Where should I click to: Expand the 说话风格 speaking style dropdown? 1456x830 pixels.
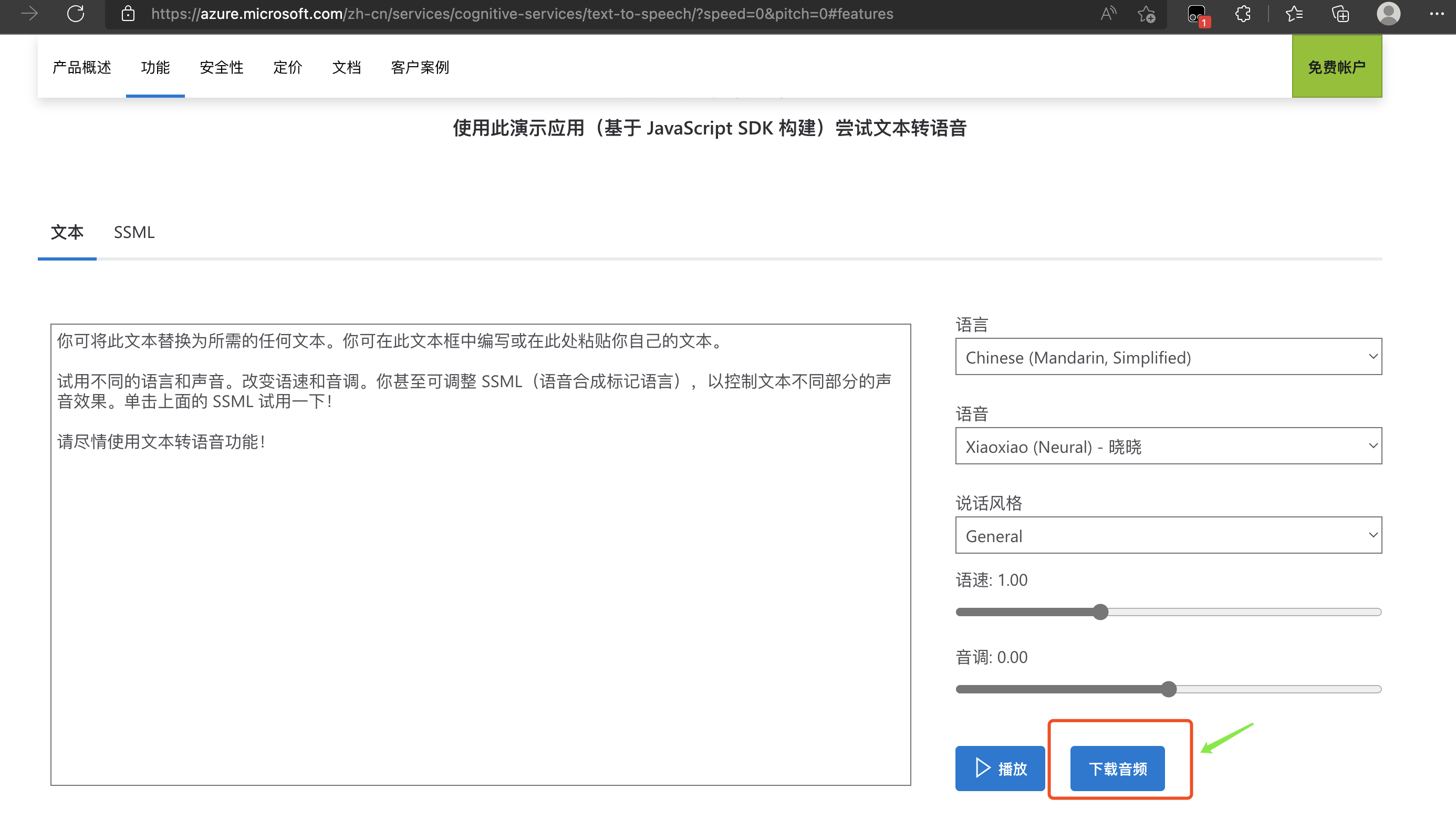tap(1168, 535)
